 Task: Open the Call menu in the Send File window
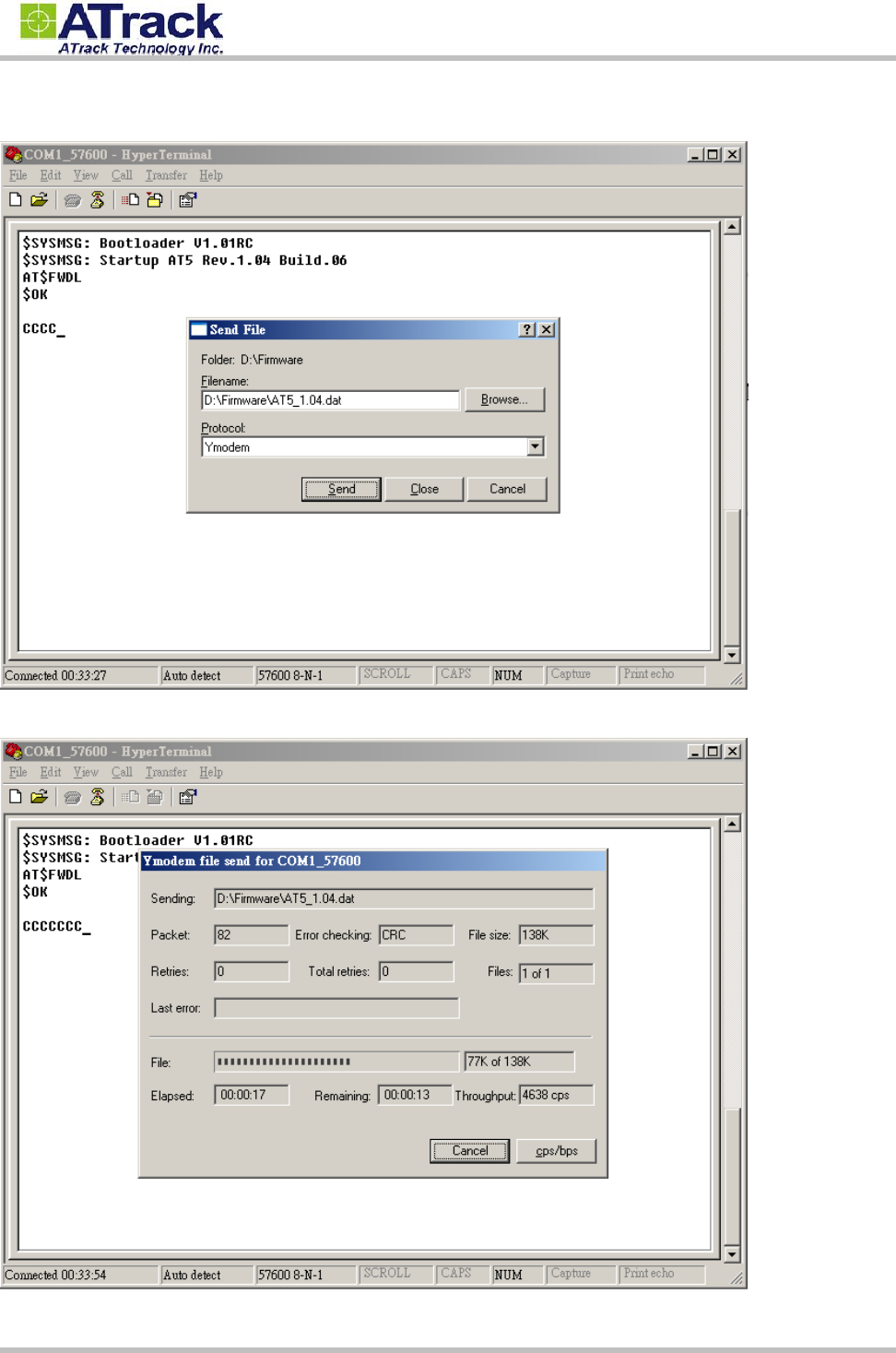(122, 175)
